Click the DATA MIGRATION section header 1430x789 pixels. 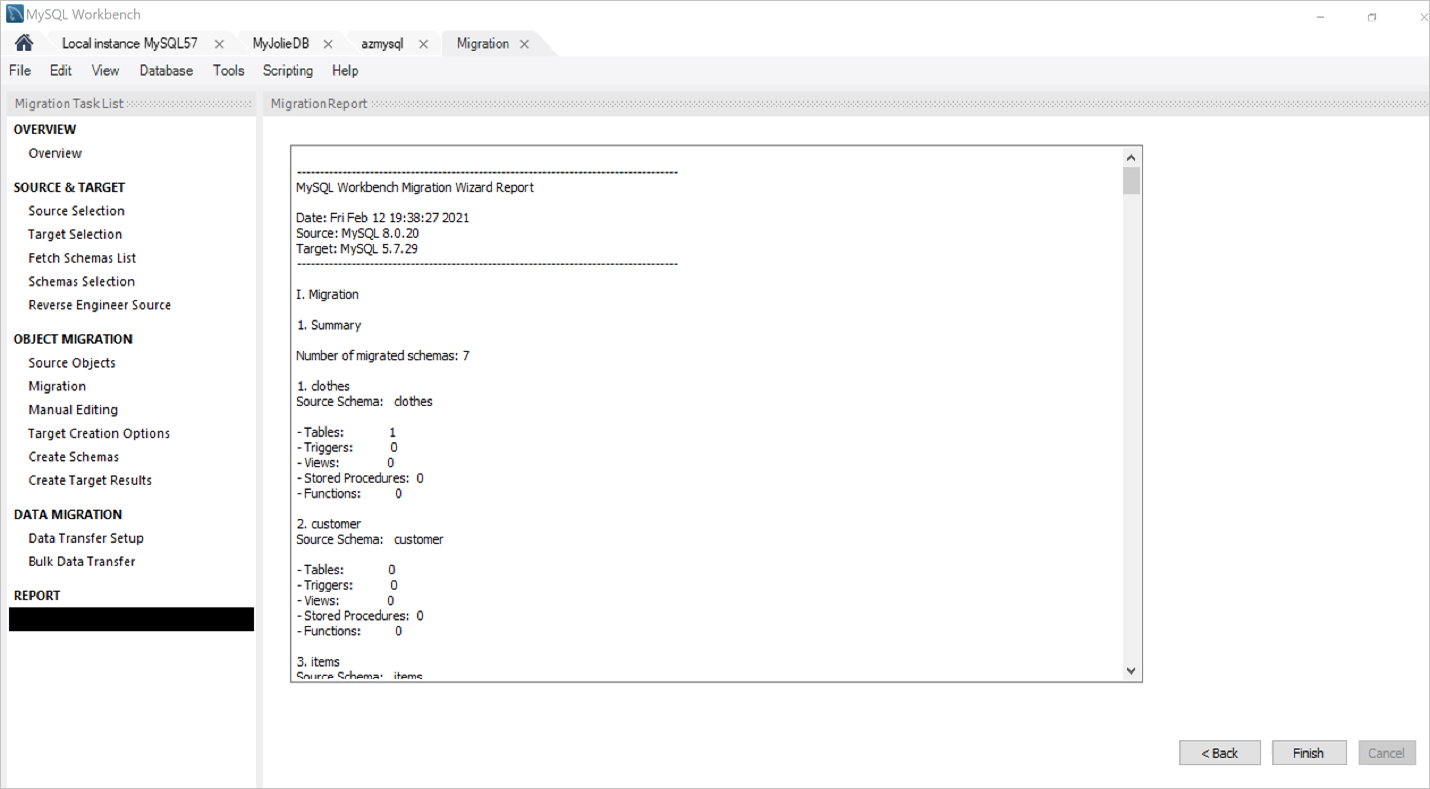coord(68,514)
